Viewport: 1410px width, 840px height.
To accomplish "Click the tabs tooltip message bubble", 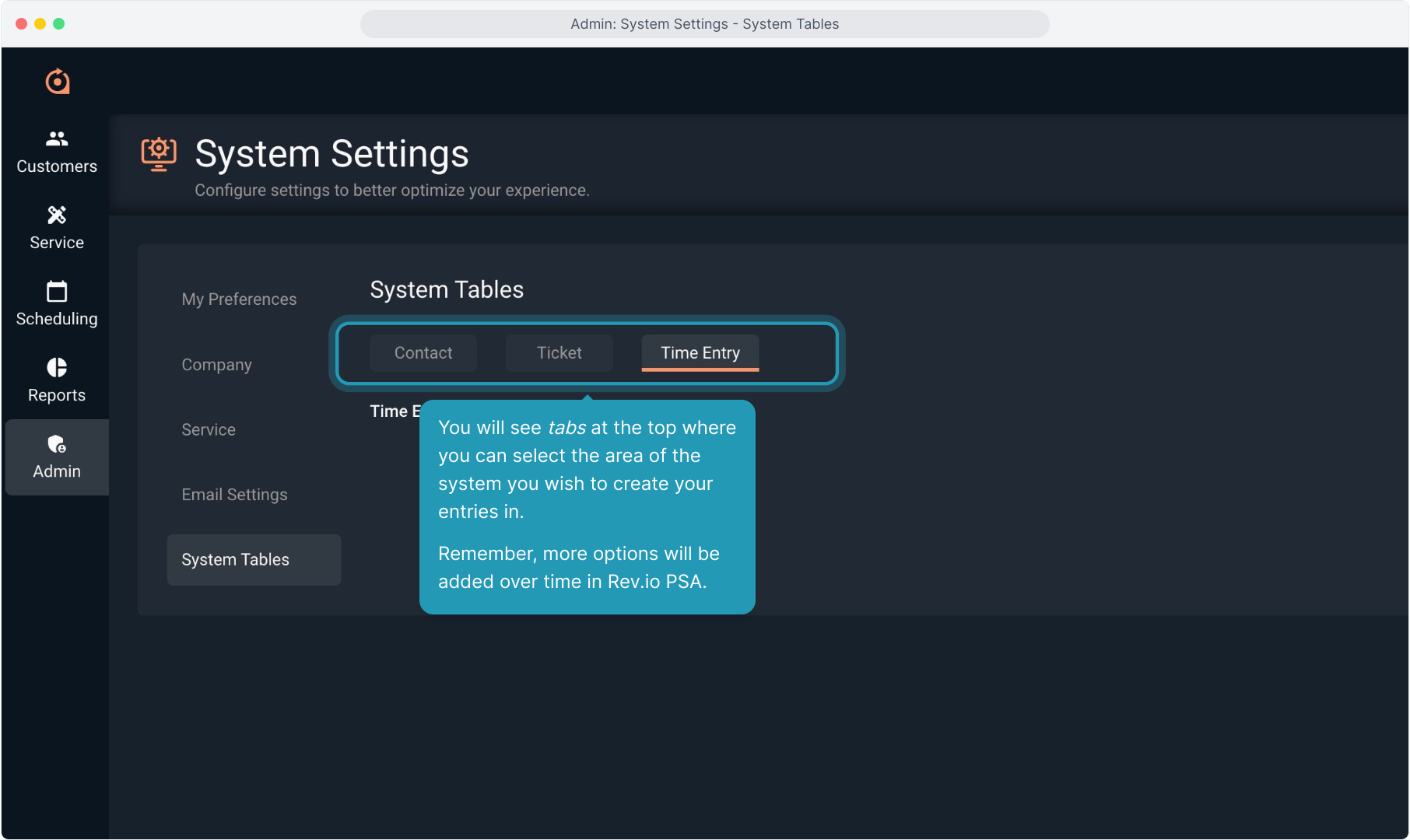I will coord(587,506).
